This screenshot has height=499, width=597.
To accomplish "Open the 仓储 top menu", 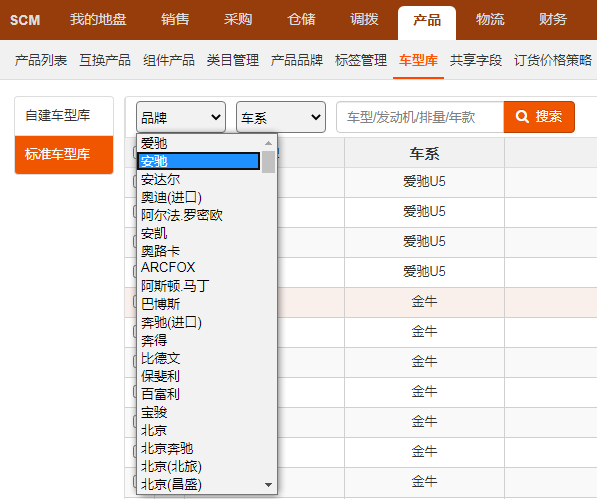I will (301, 19).
